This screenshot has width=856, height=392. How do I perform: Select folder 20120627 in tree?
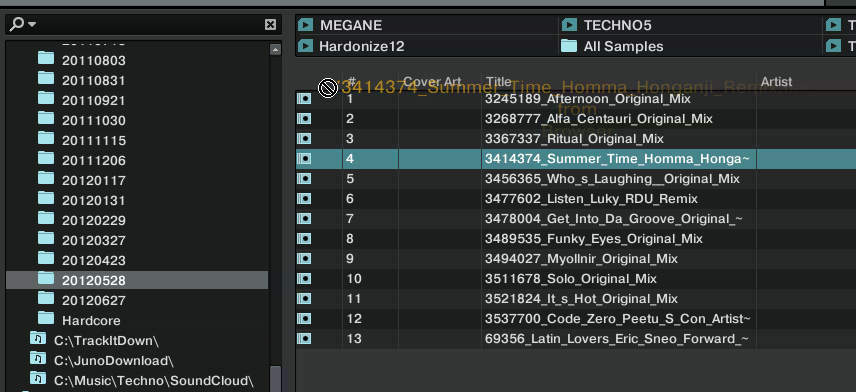point(93,300)
